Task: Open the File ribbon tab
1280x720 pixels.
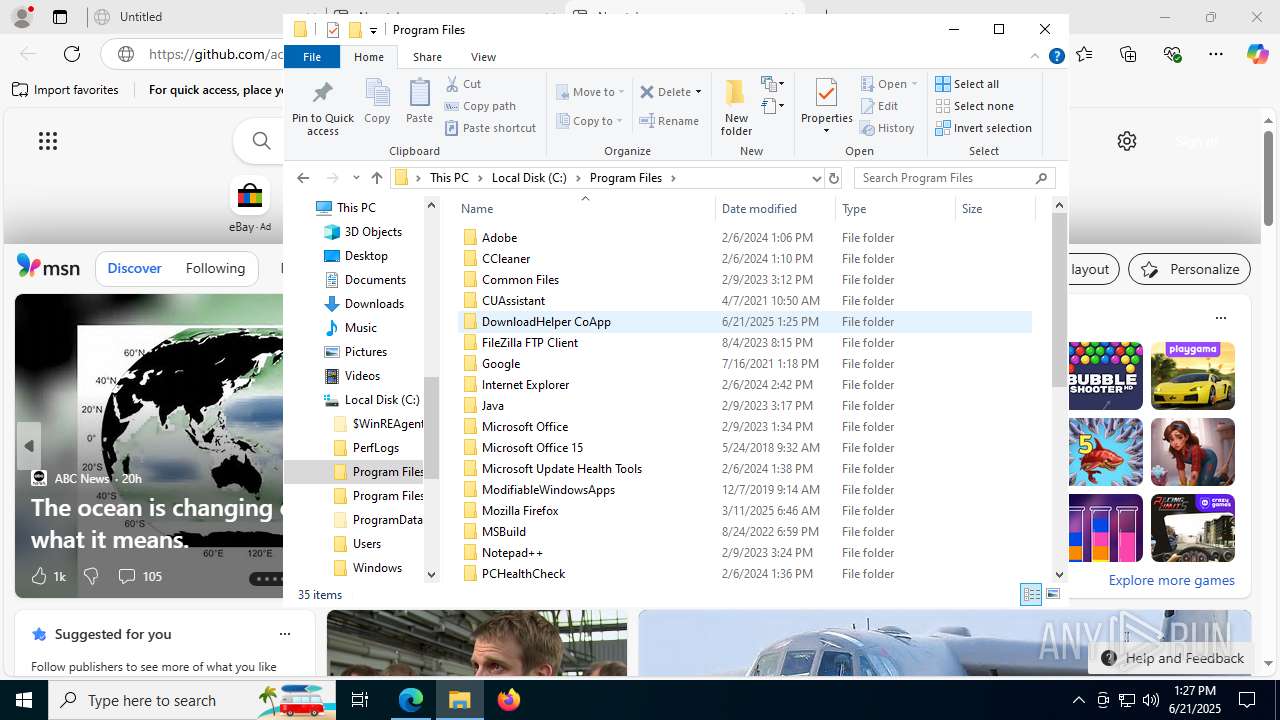Action: (312, 57)
